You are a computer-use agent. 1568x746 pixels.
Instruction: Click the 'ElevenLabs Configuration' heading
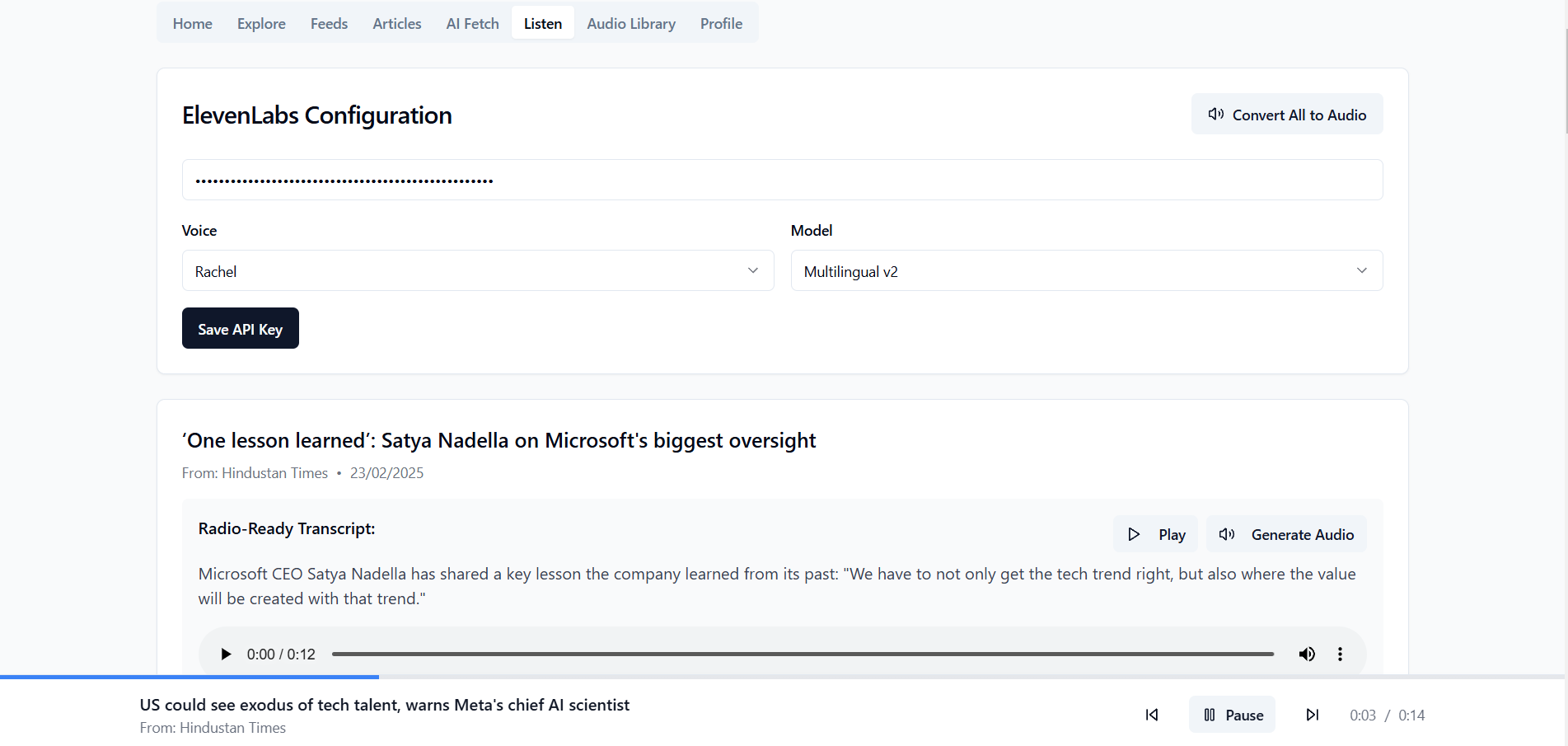tap(317, 115)
